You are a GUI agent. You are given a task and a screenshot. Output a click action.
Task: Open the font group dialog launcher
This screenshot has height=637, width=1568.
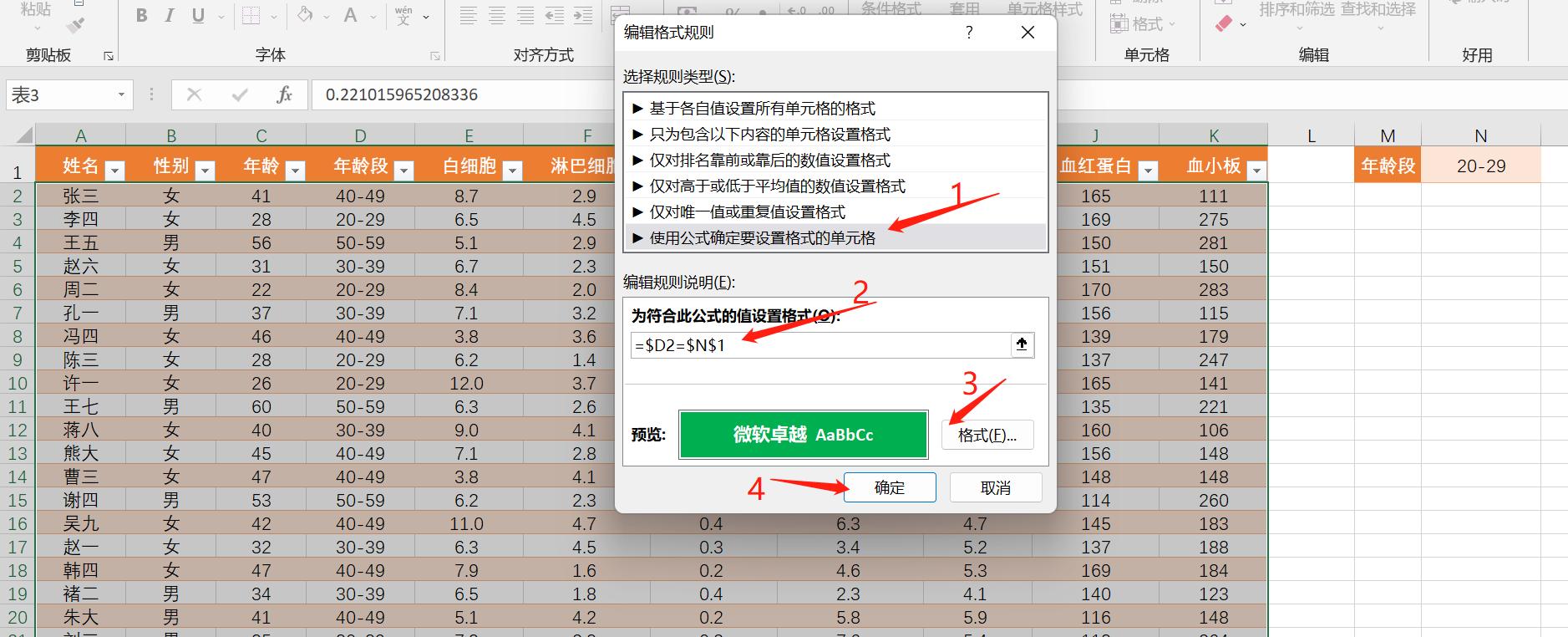pyautogui.click(x=435, y=56)
